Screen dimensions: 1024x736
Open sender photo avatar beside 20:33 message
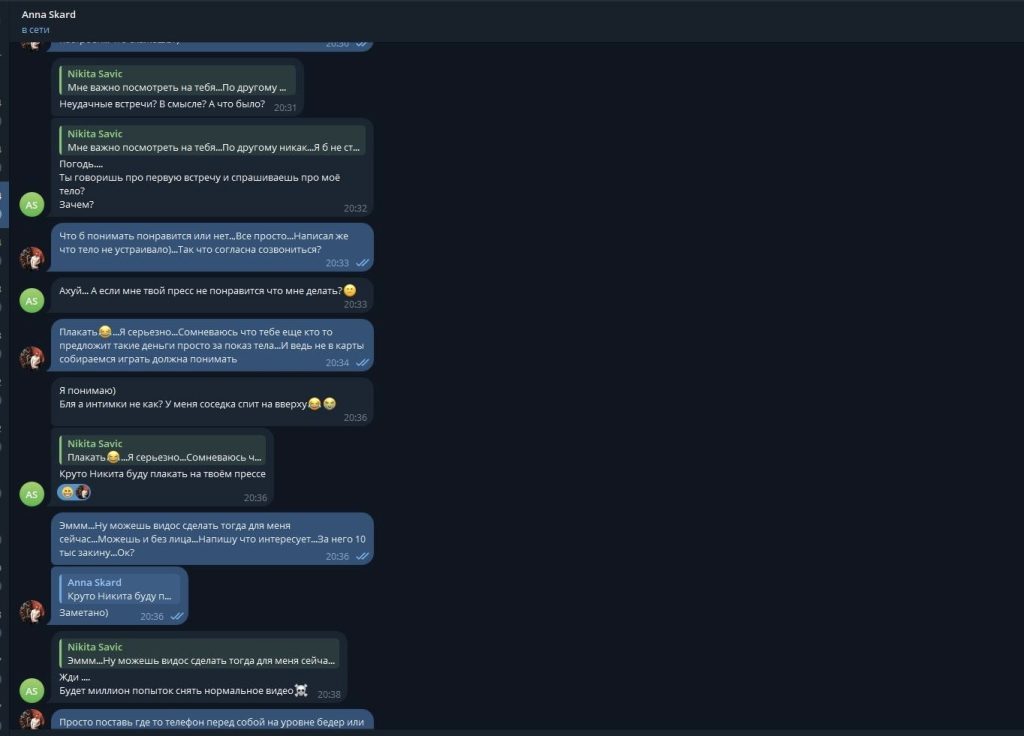pos(31,259)
